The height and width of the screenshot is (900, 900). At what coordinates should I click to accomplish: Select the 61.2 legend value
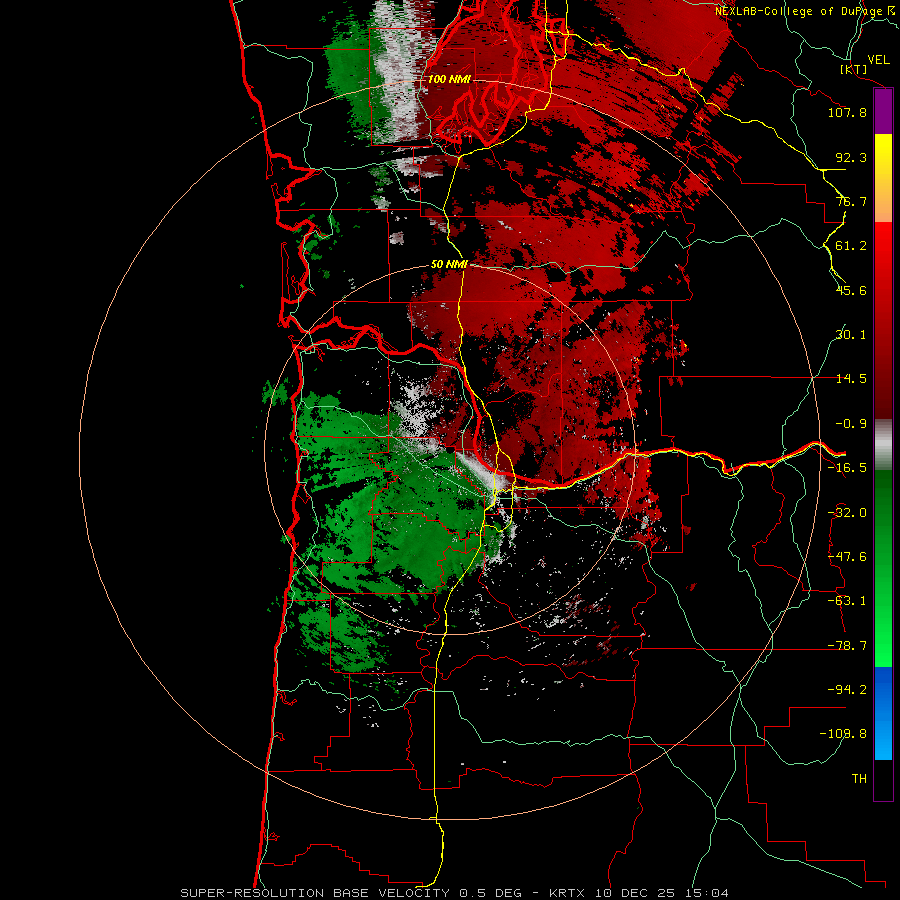851,246
